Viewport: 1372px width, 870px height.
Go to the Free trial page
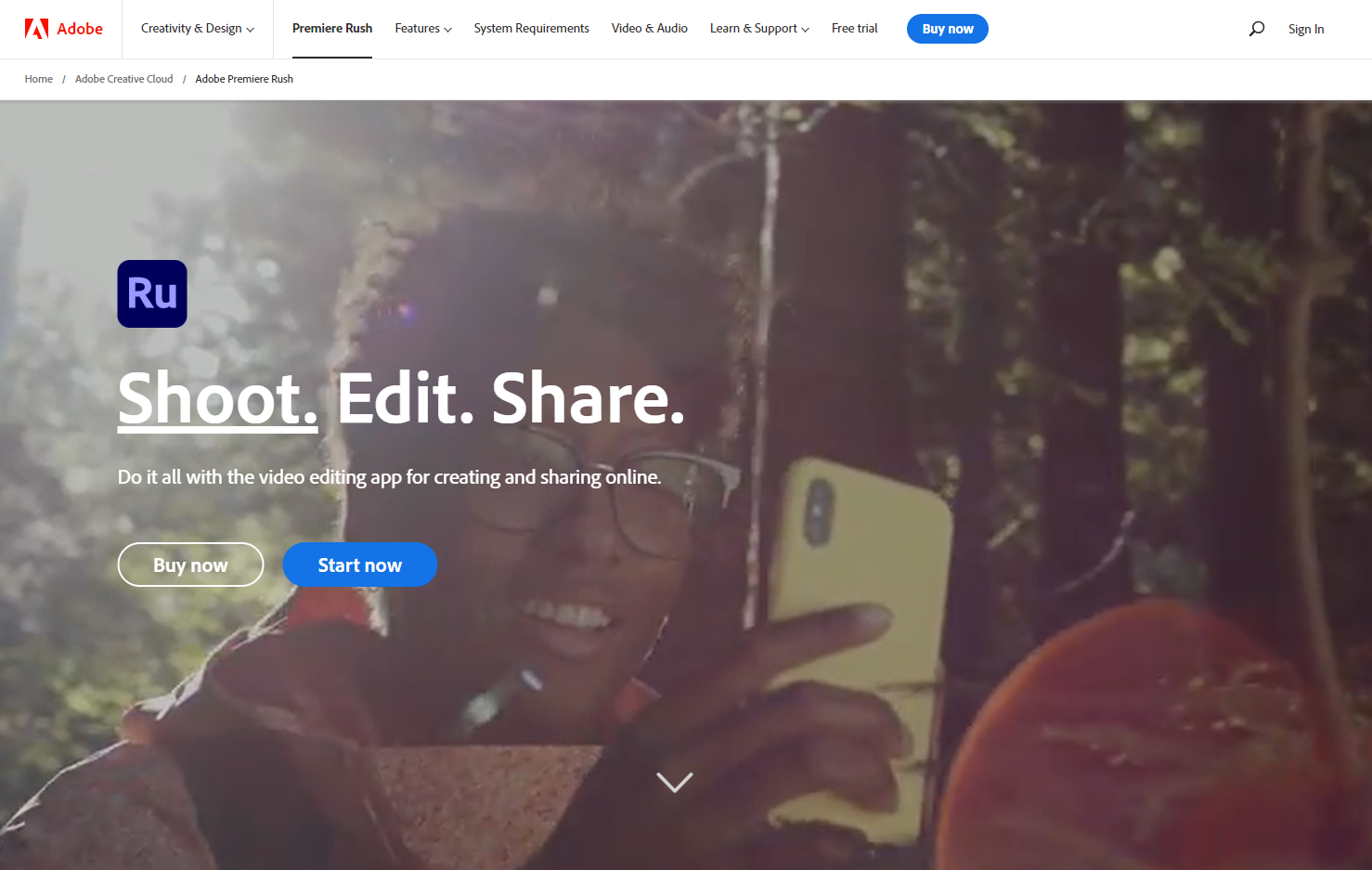855,29
